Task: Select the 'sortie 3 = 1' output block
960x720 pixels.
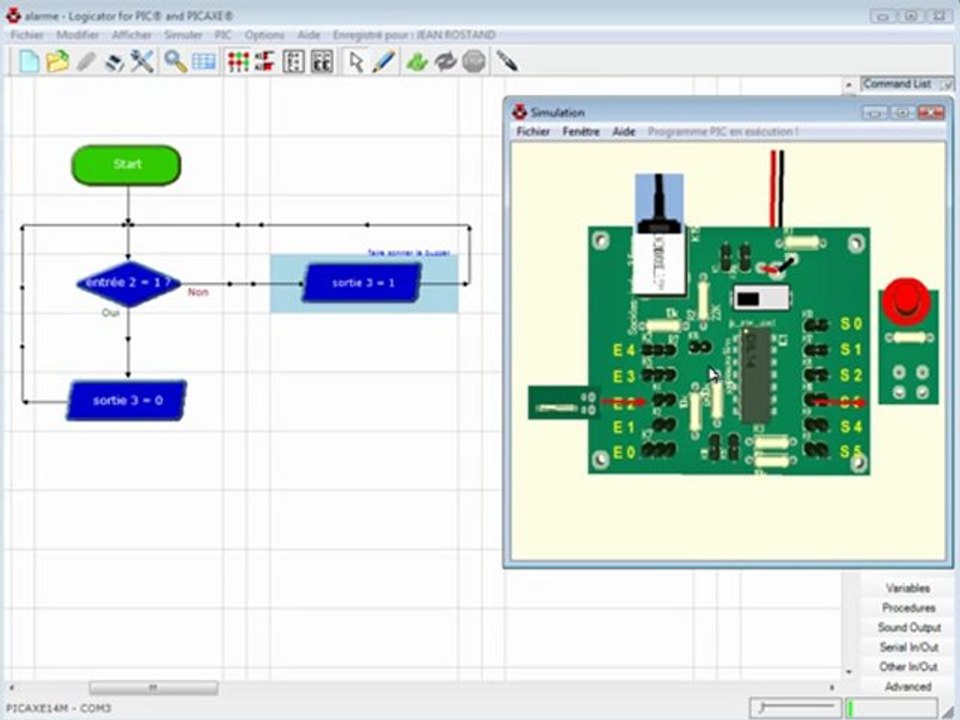Action: pos(362,283)
